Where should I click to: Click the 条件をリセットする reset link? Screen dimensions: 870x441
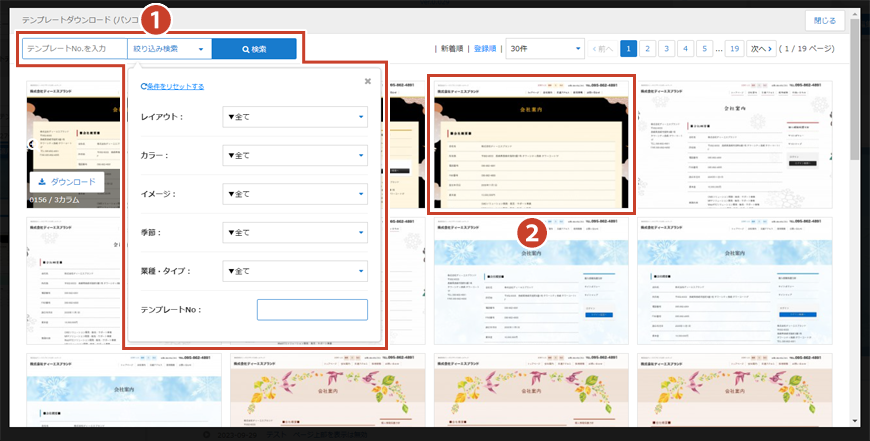click(x=173, y=87)
